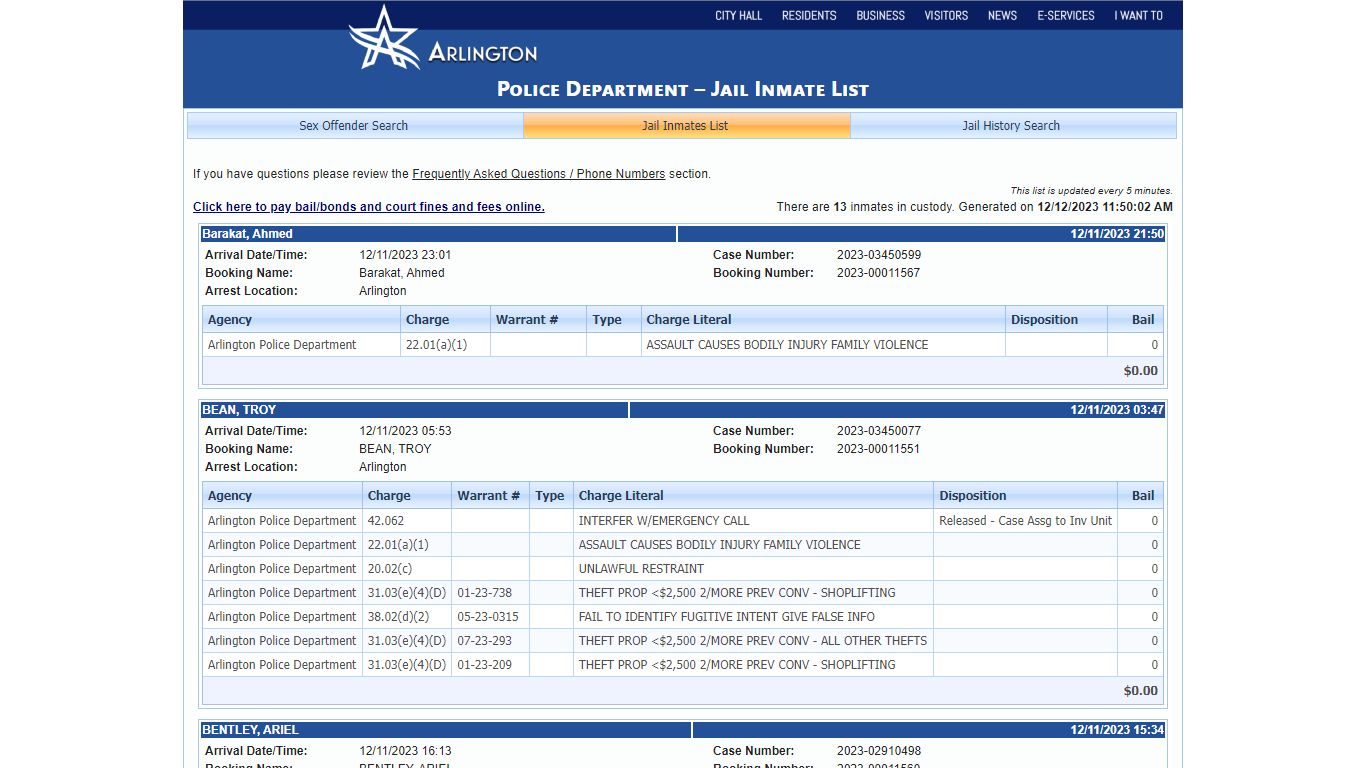Click the Arlington wordmark text
Image resolution: width=1366 pixels, height=768 pixels.
483,53
